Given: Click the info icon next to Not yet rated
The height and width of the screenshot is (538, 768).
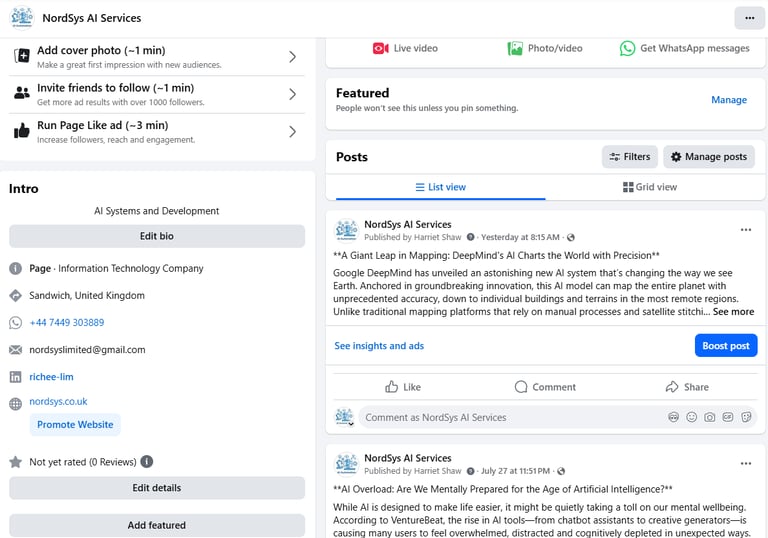Looking at the screenshot, I should (146, 462).
